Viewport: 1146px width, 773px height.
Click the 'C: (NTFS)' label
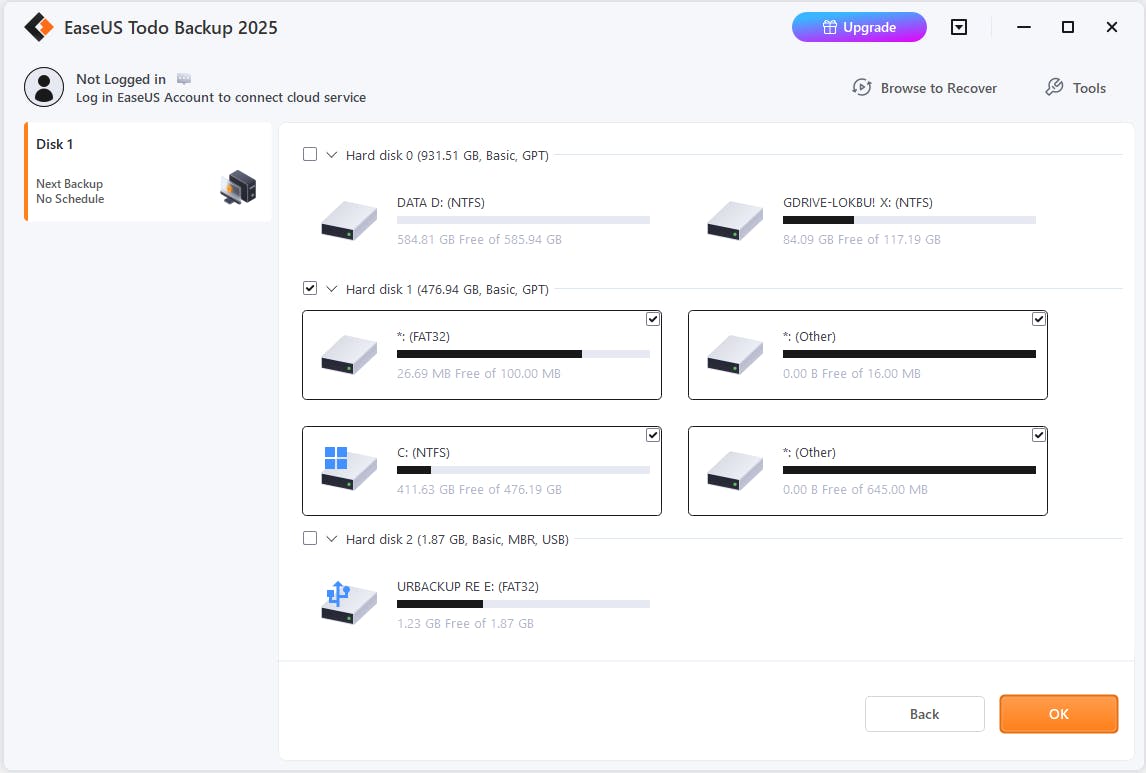coord(423,452)
